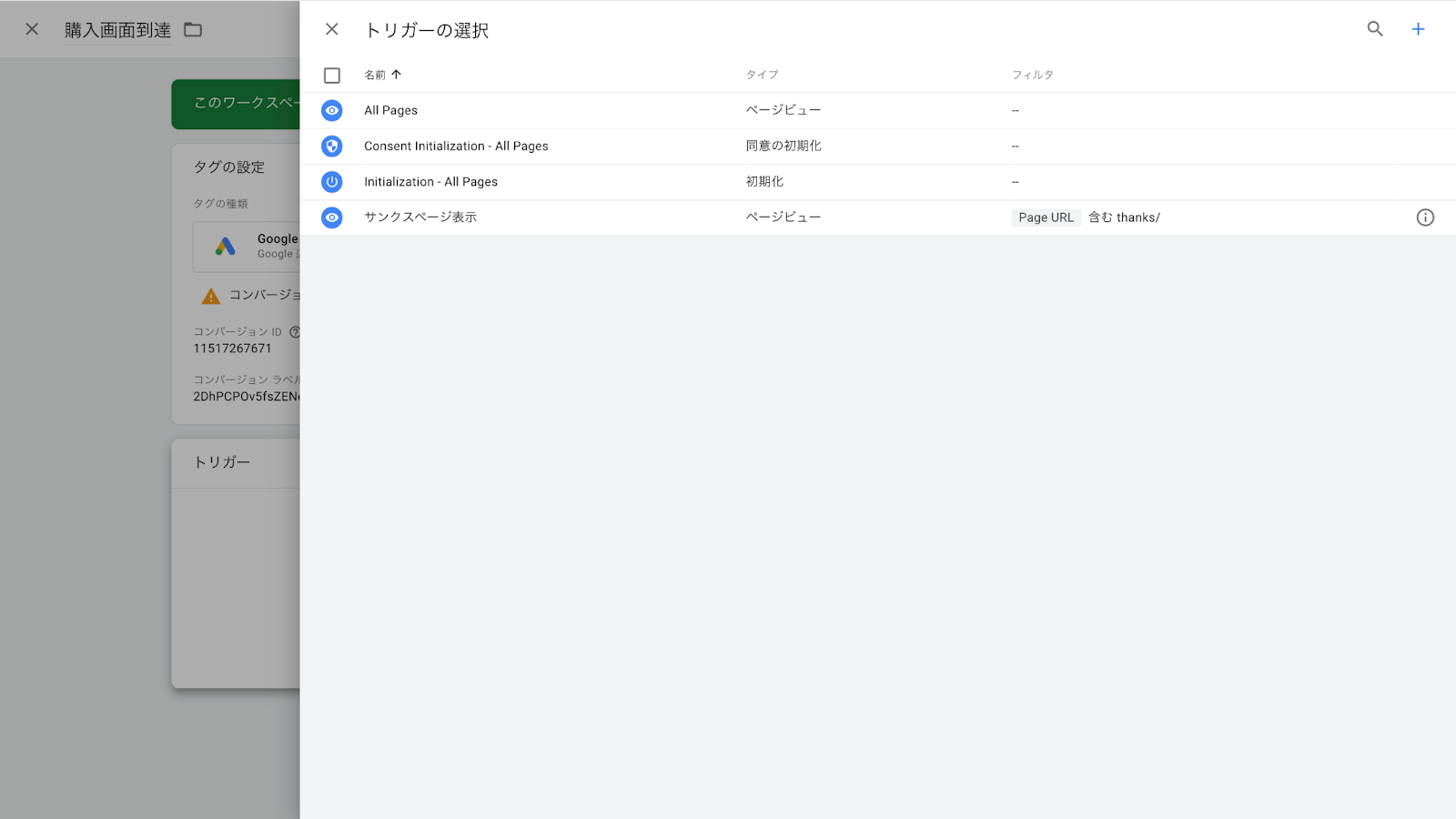Close the 購入画面到達 tag editor

click(32, 29)
